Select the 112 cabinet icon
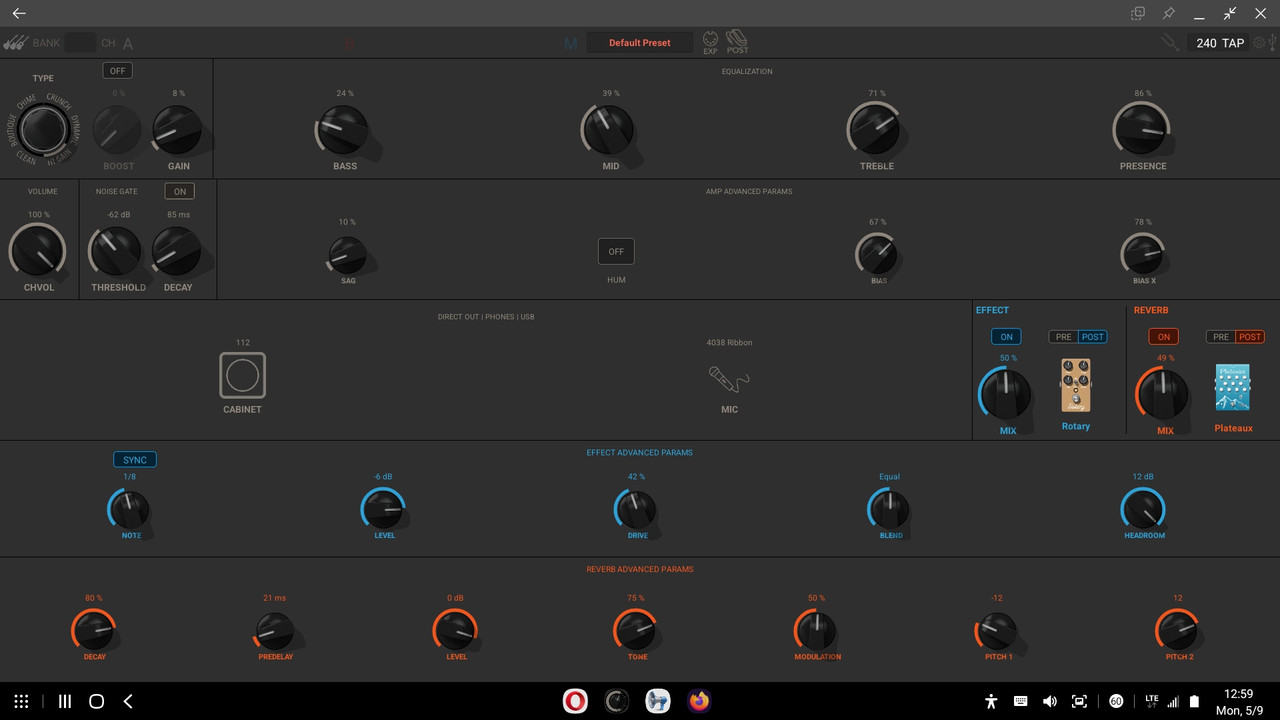This screenshot has width=1280, height=720. [242, 375]
